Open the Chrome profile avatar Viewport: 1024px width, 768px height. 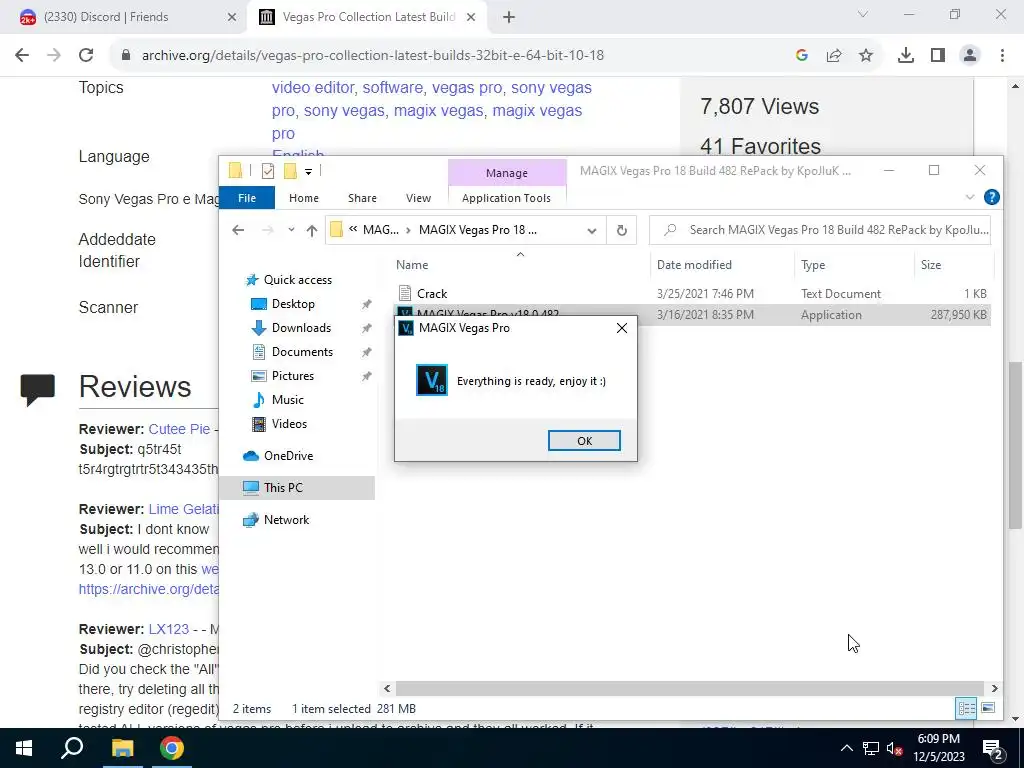point(970,56)
